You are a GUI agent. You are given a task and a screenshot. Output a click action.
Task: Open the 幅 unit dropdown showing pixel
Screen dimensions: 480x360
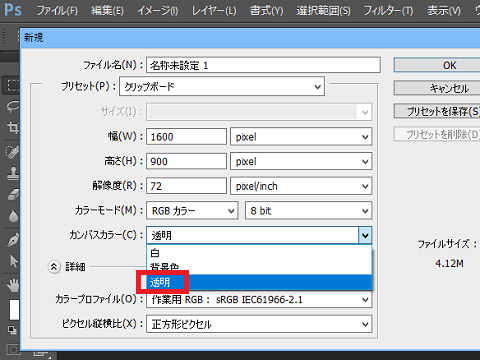[301, 137]
